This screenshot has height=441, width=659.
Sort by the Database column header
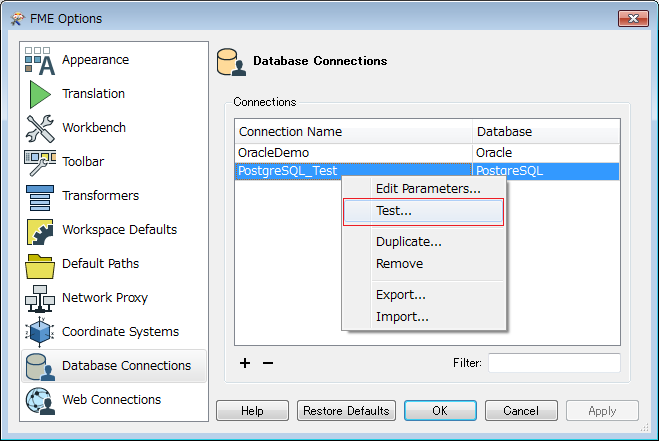546,132
